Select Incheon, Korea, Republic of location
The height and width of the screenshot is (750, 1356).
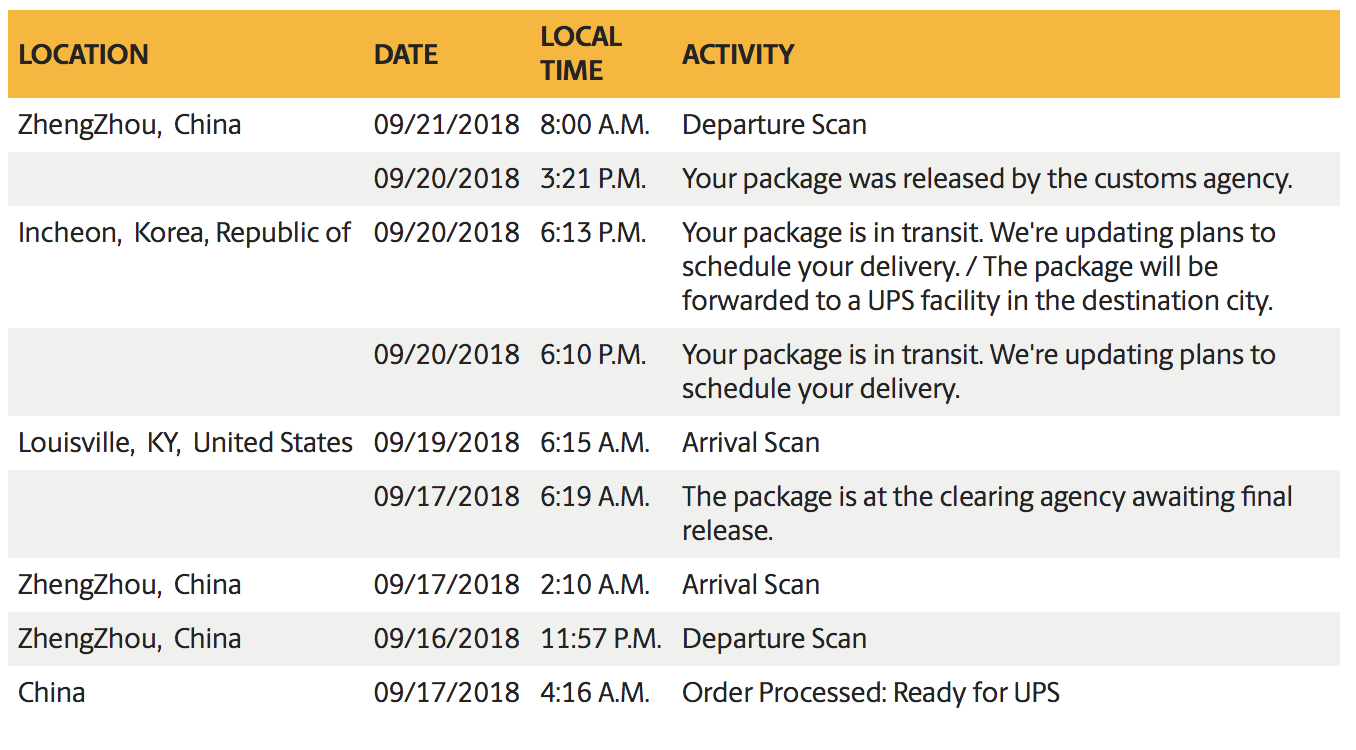tap(184, 233)
